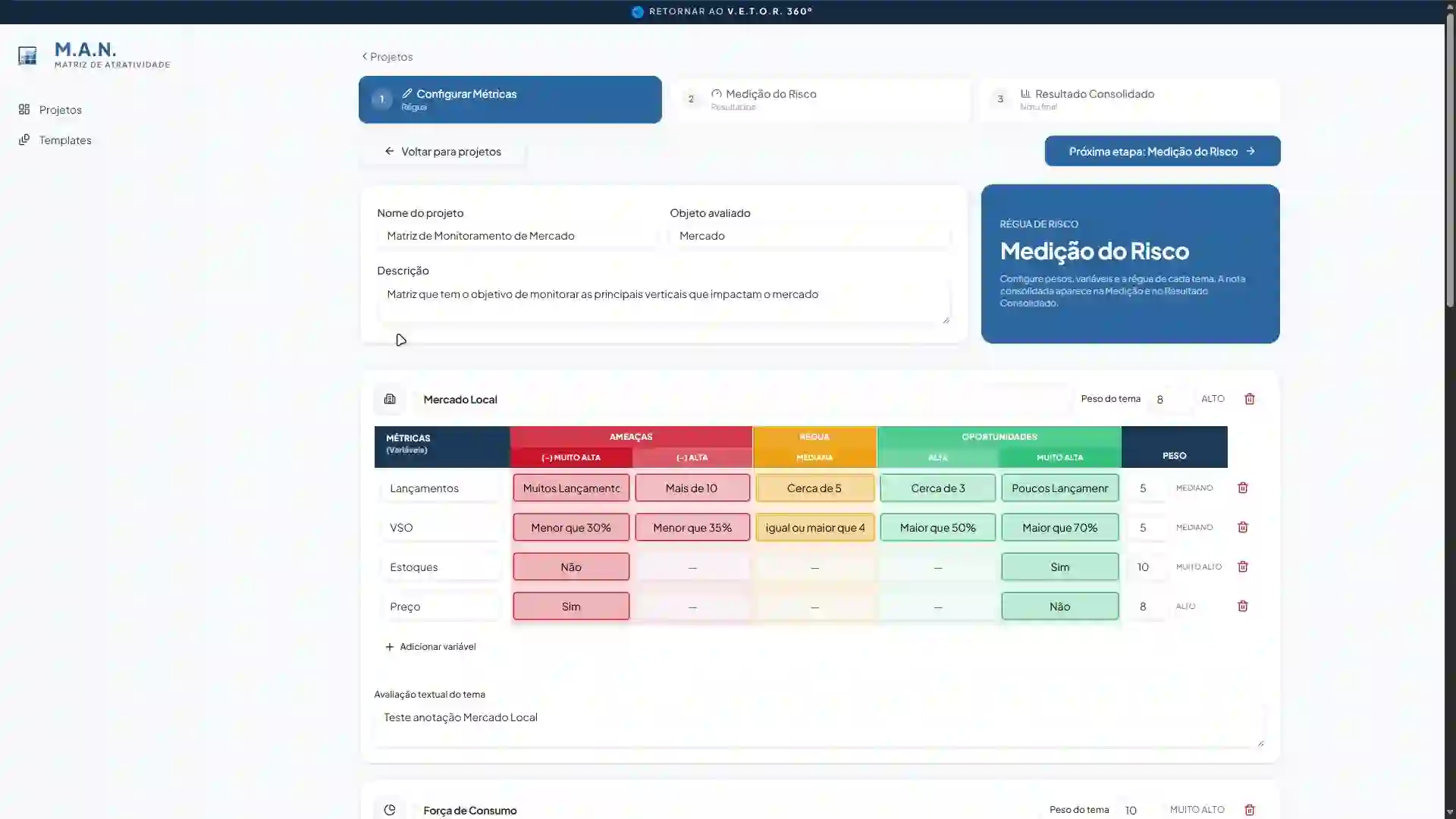The width and height of the screenshot is (1456, 819).
Task: Switch to Medição do Risco step
Action: coord(821,99)
